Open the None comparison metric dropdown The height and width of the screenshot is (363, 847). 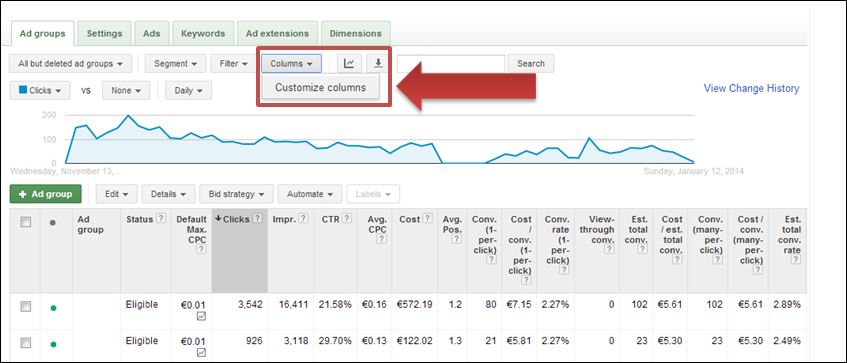tap(126, 90)
